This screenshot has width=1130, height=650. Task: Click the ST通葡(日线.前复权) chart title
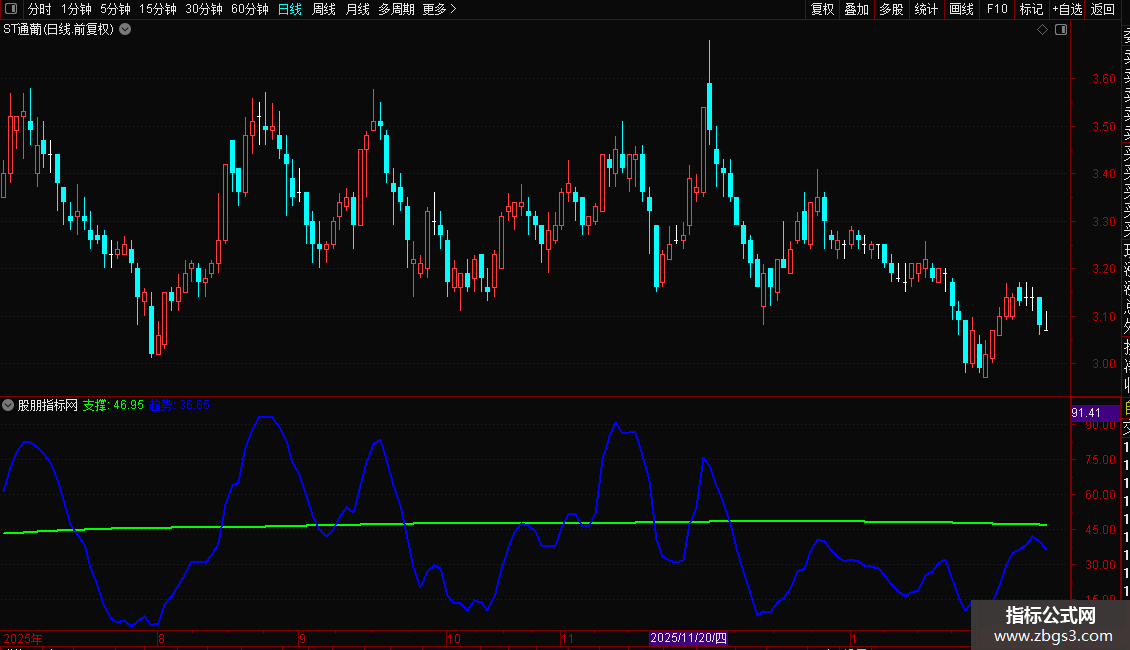[x=58, y=30]
